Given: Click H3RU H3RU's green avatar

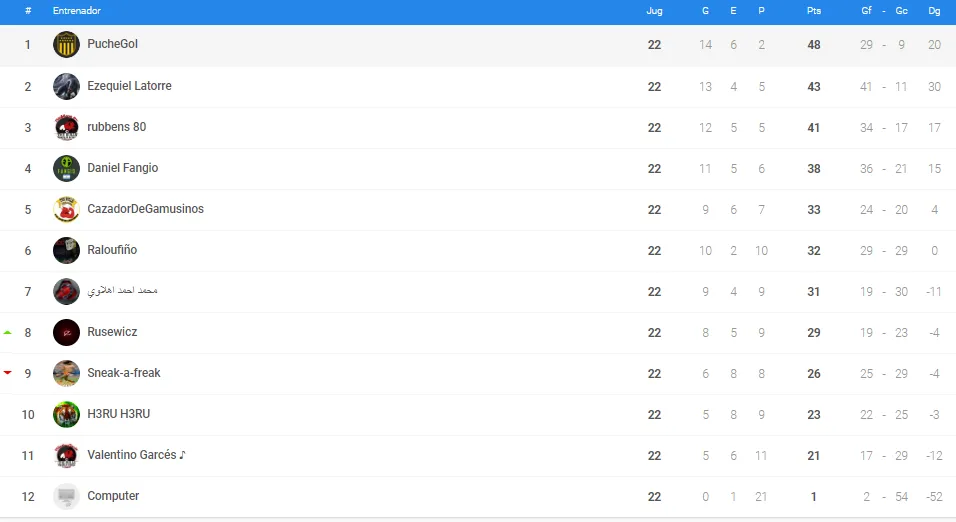Looking at the screenshot, I should pos(66,415).
